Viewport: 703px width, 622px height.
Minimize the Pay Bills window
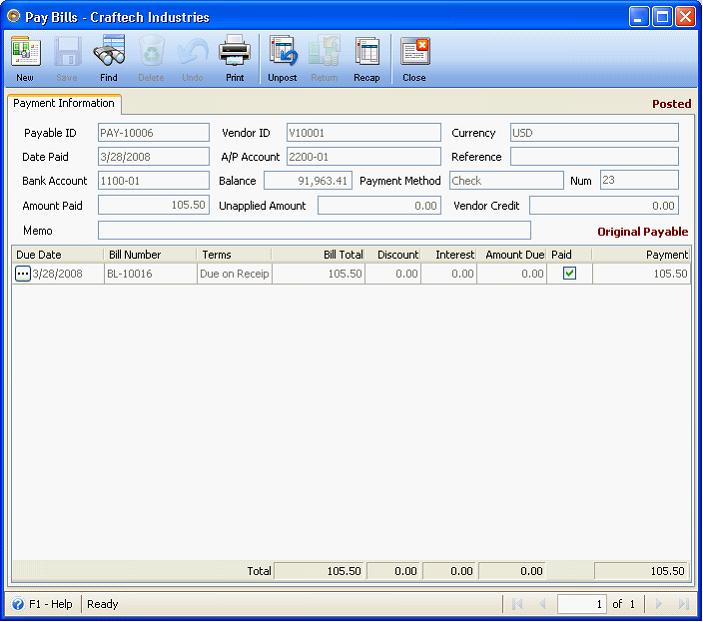click(x=639, y=17)
